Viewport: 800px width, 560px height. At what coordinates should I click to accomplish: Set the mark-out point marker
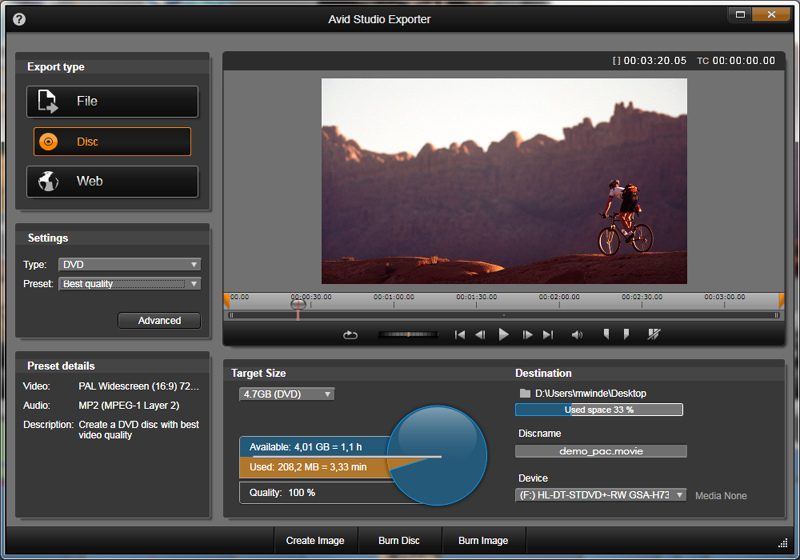(x=627, y=335)
